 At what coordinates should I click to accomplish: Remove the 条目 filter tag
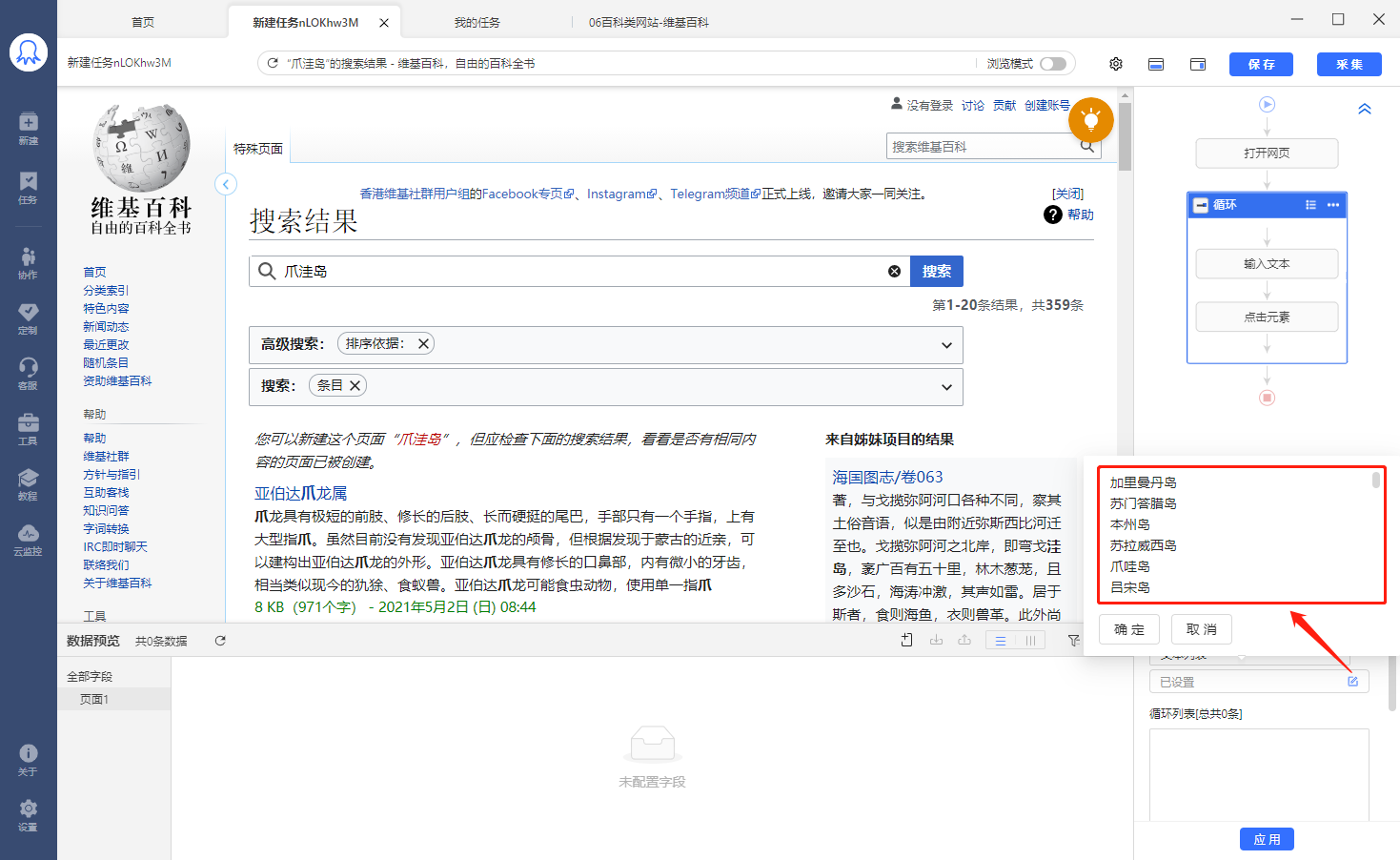point(355,385)
